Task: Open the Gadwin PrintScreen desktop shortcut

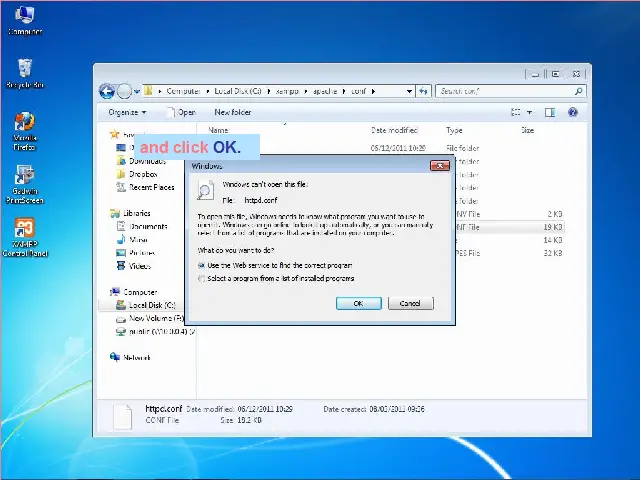Action: (24, 184)
